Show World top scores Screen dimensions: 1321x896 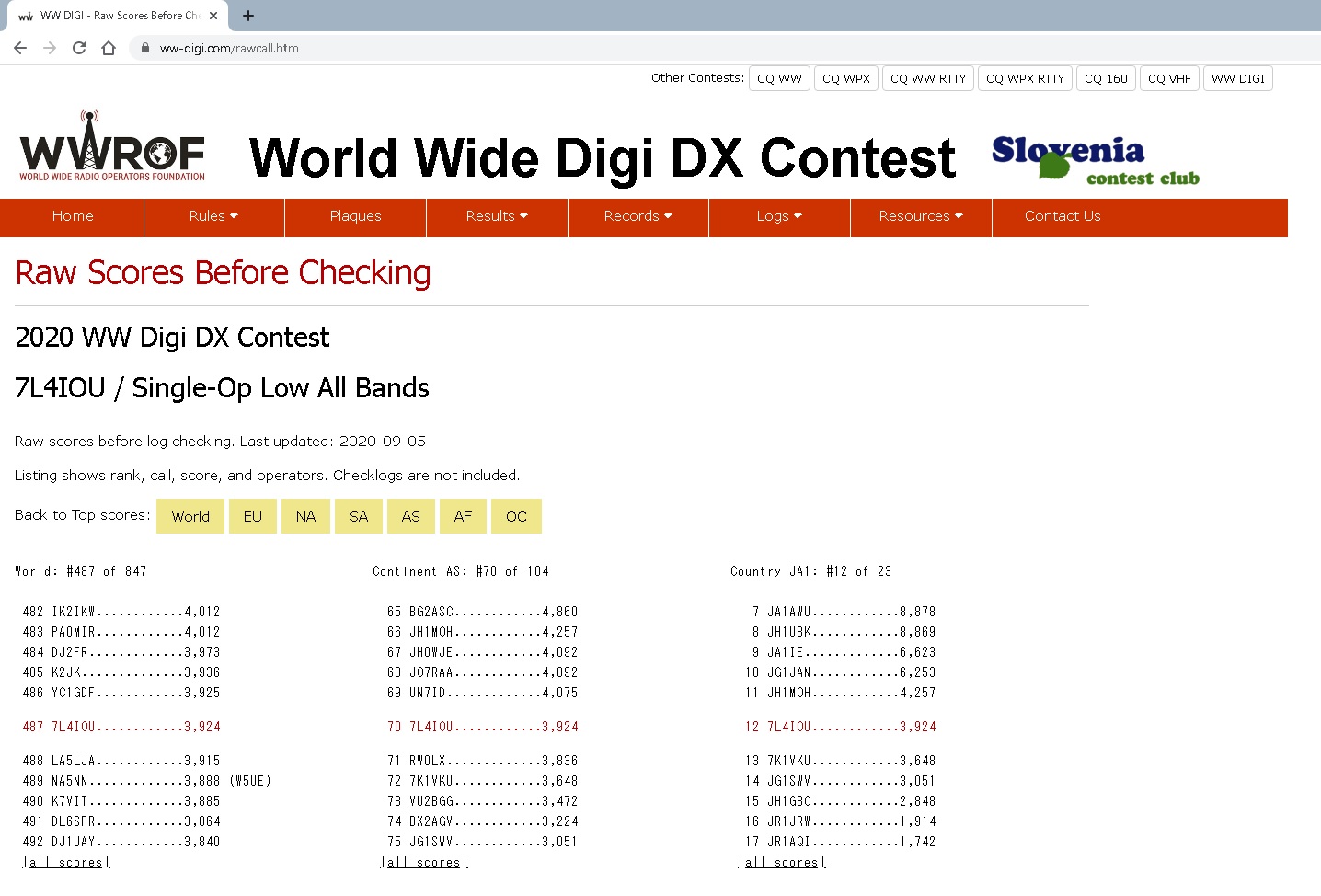190,516
